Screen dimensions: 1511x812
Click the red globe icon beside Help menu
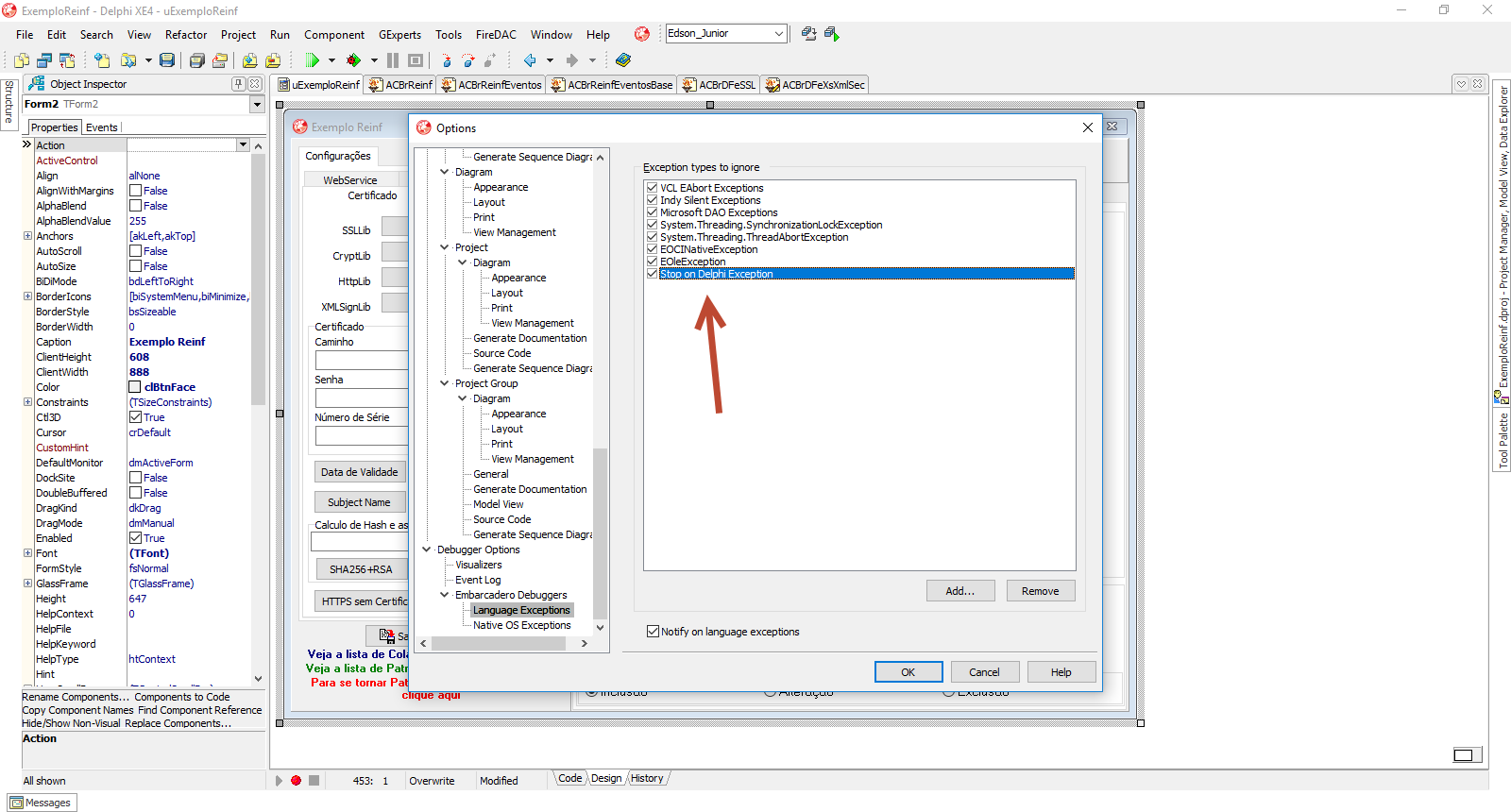tap(642, 34)
